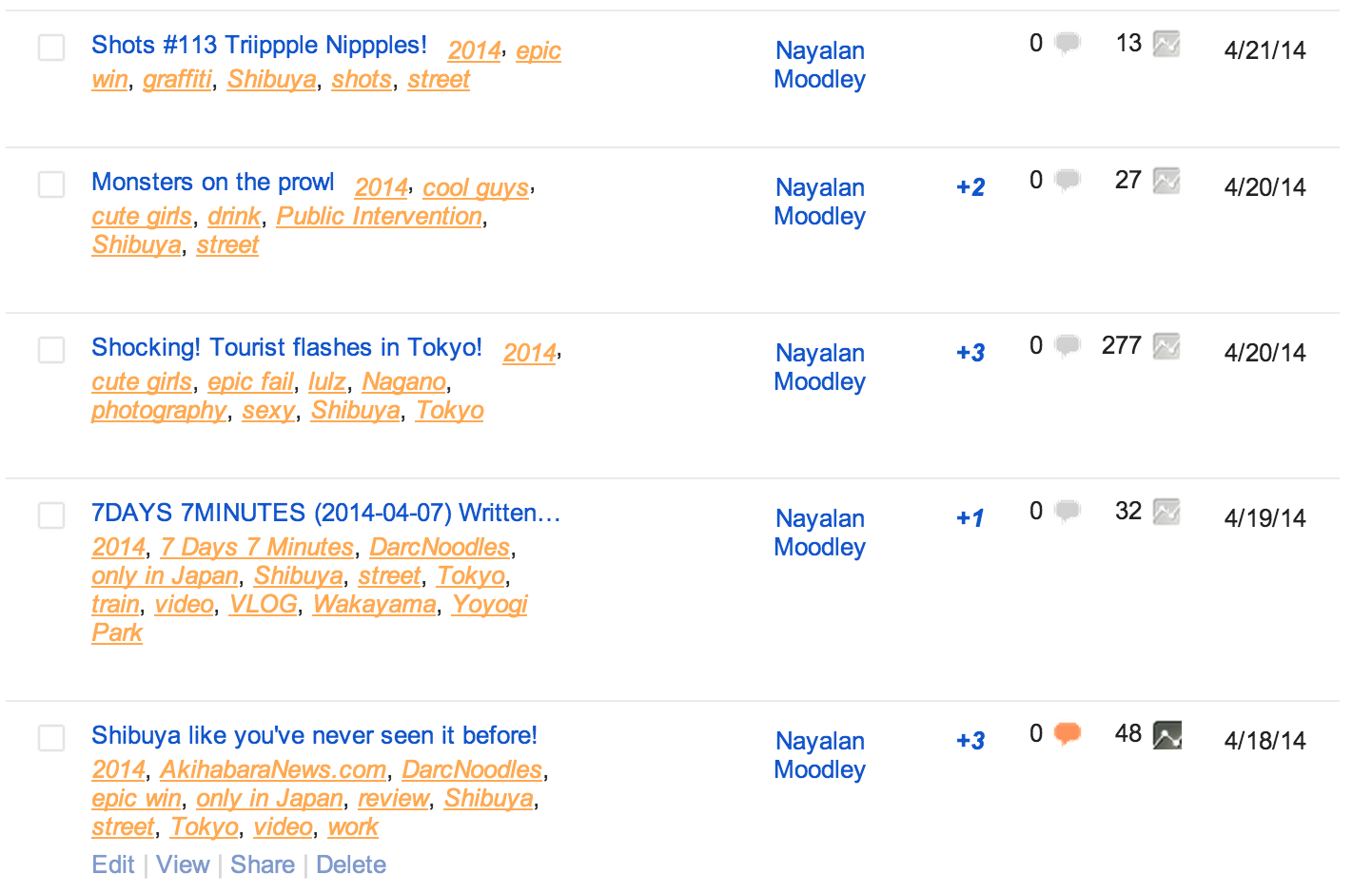The image size is (1372, 894).
Task: Click author Nayalan Moodley on 7DAYS post
Action: (819, 533)
